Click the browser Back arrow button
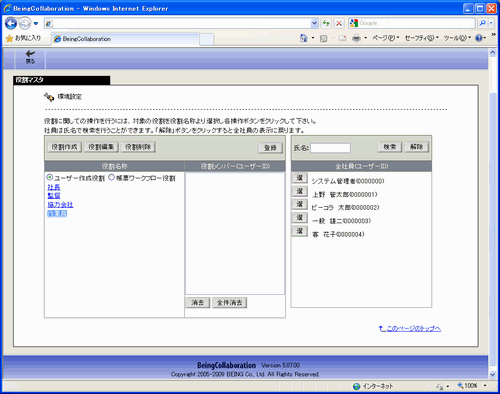500x394 pixels. (x=11, y=23)
